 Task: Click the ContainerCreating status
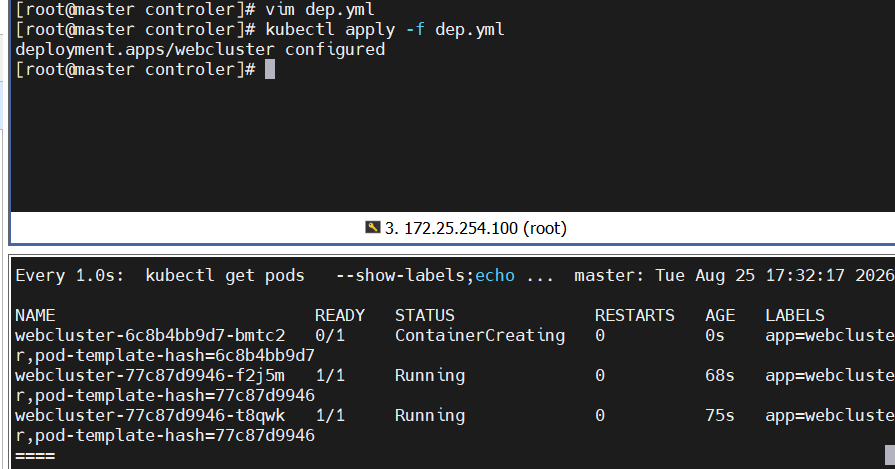coord(480,335)
